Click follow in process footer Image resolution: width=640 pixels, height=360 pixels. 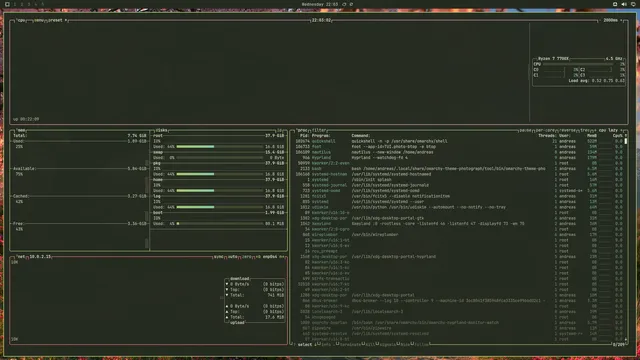(x=421, y=344)
